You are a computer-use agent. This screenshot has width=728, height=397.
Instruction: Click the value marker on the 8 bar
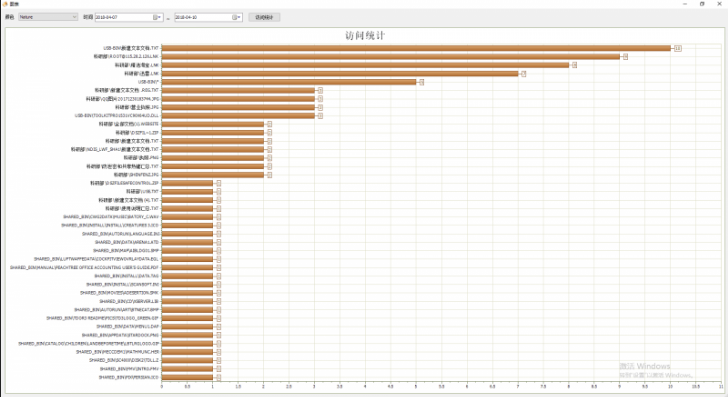pos(574,65)
